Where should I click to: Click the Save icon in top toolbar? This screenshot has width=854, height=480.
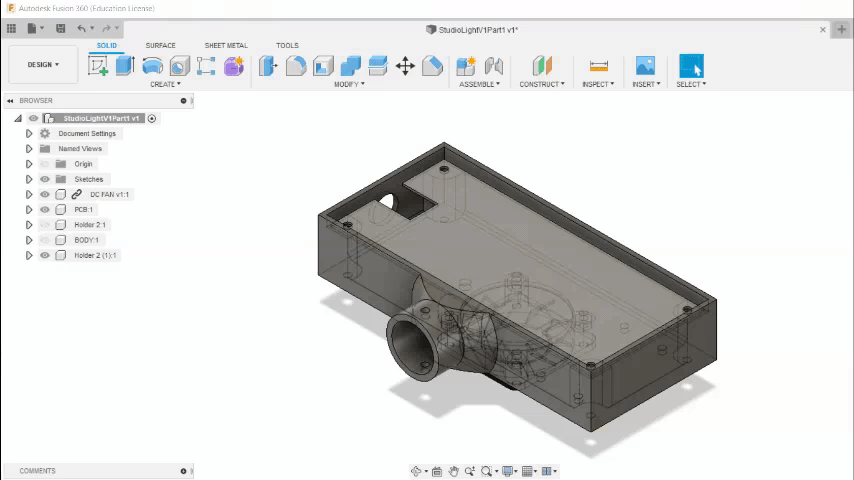tap(60, 28)
